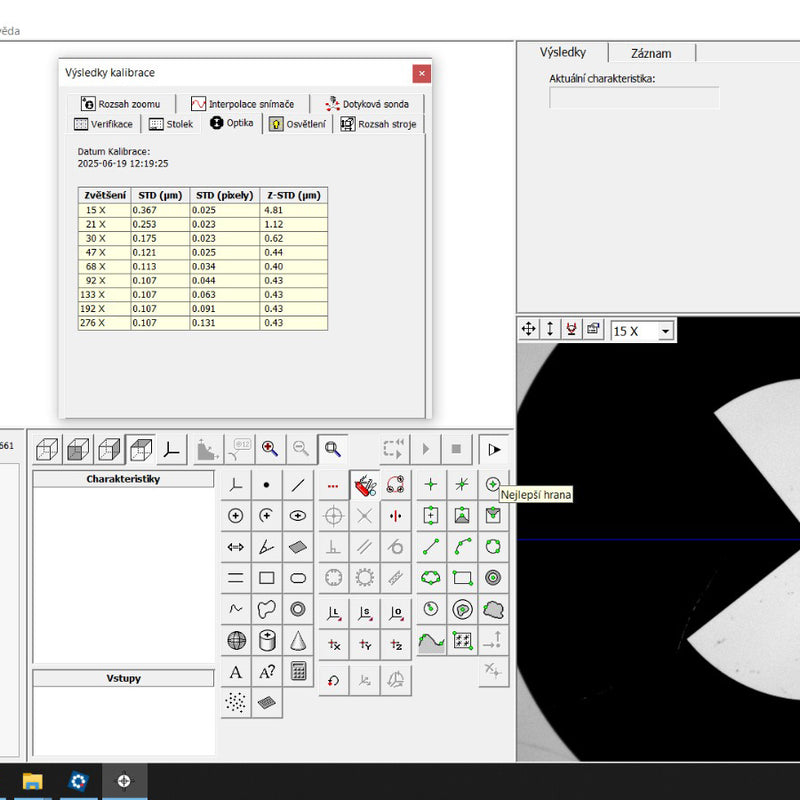Select the green crosshair point edge tool

[431, 484]
